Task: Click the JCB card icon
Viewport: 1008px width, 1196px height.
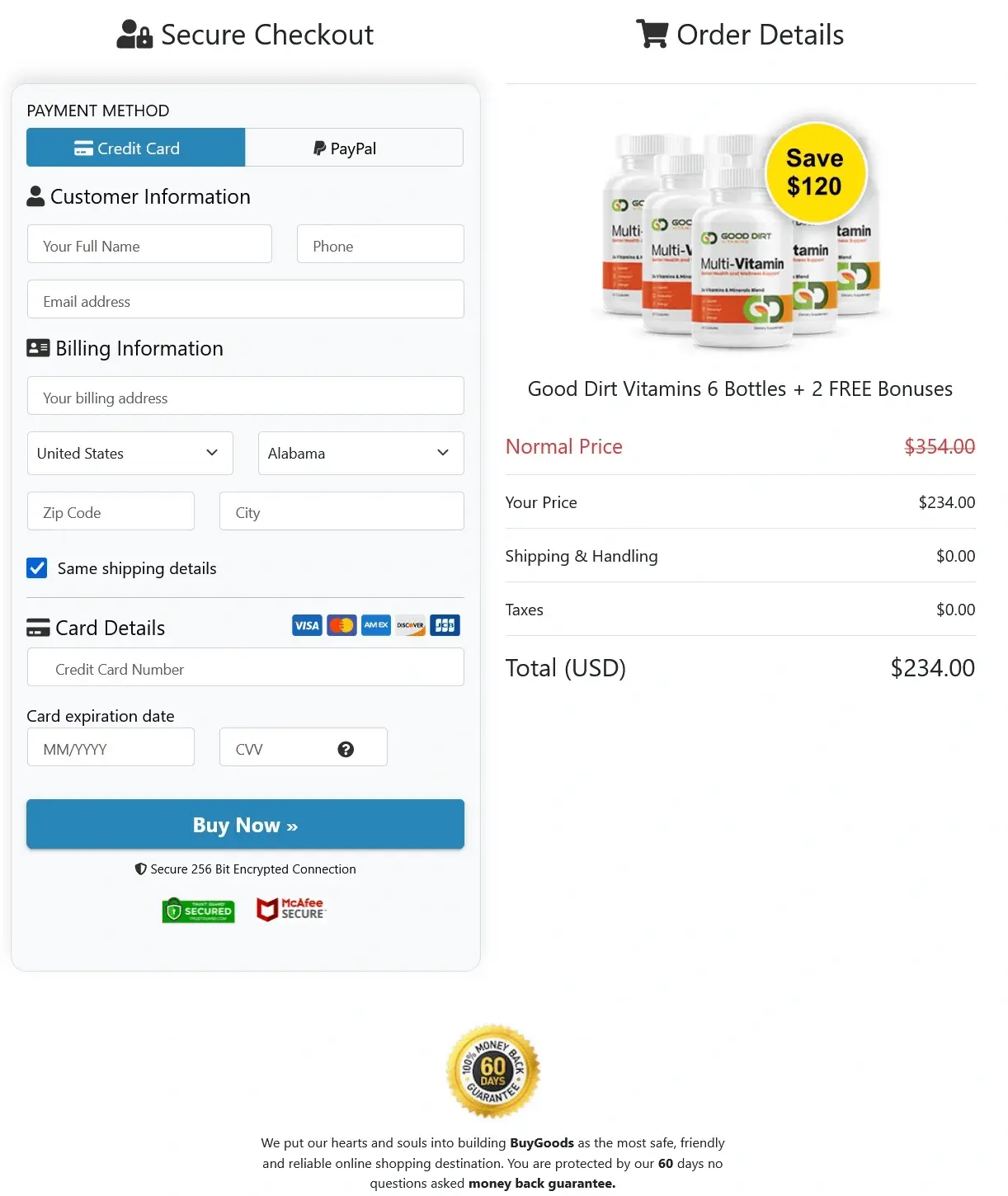Action: 445,624
